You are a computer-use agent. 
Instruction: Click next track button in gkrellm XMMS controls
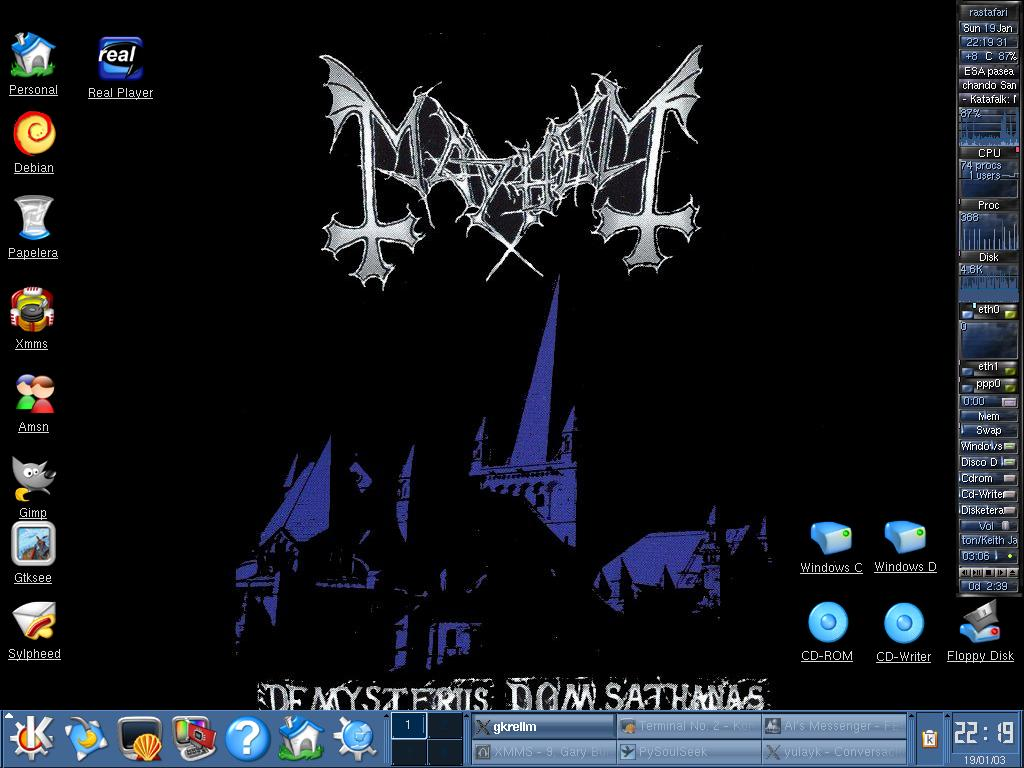tap(1001, 573)
